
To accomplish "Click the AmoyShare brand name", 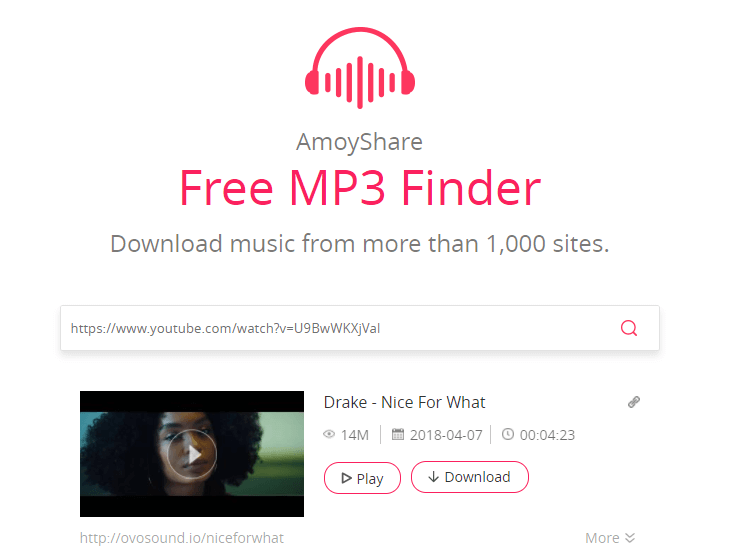I will (359, 142).
